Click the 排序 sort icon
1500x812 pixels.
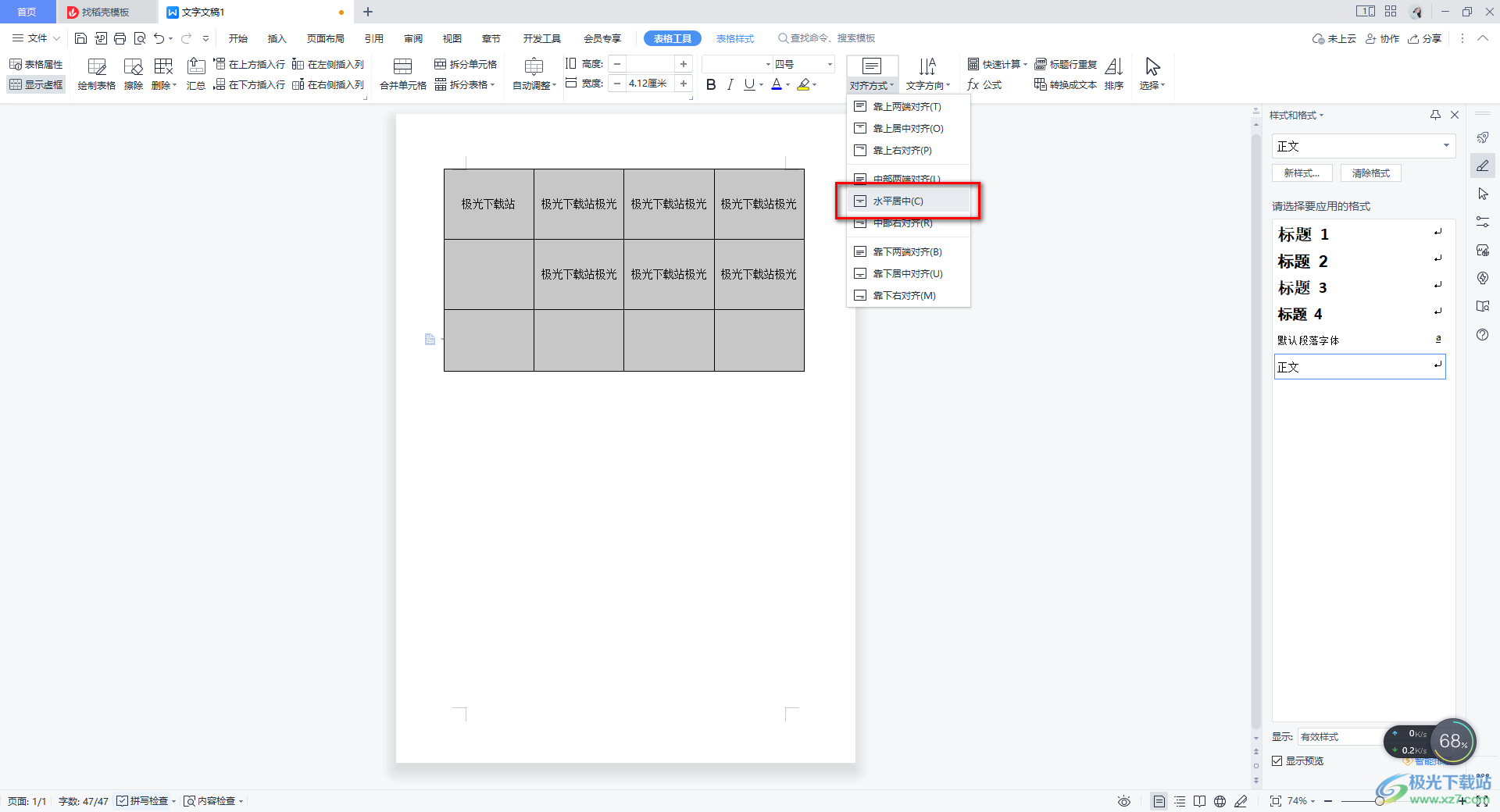pyautogui.click(x=1114, y=75)
